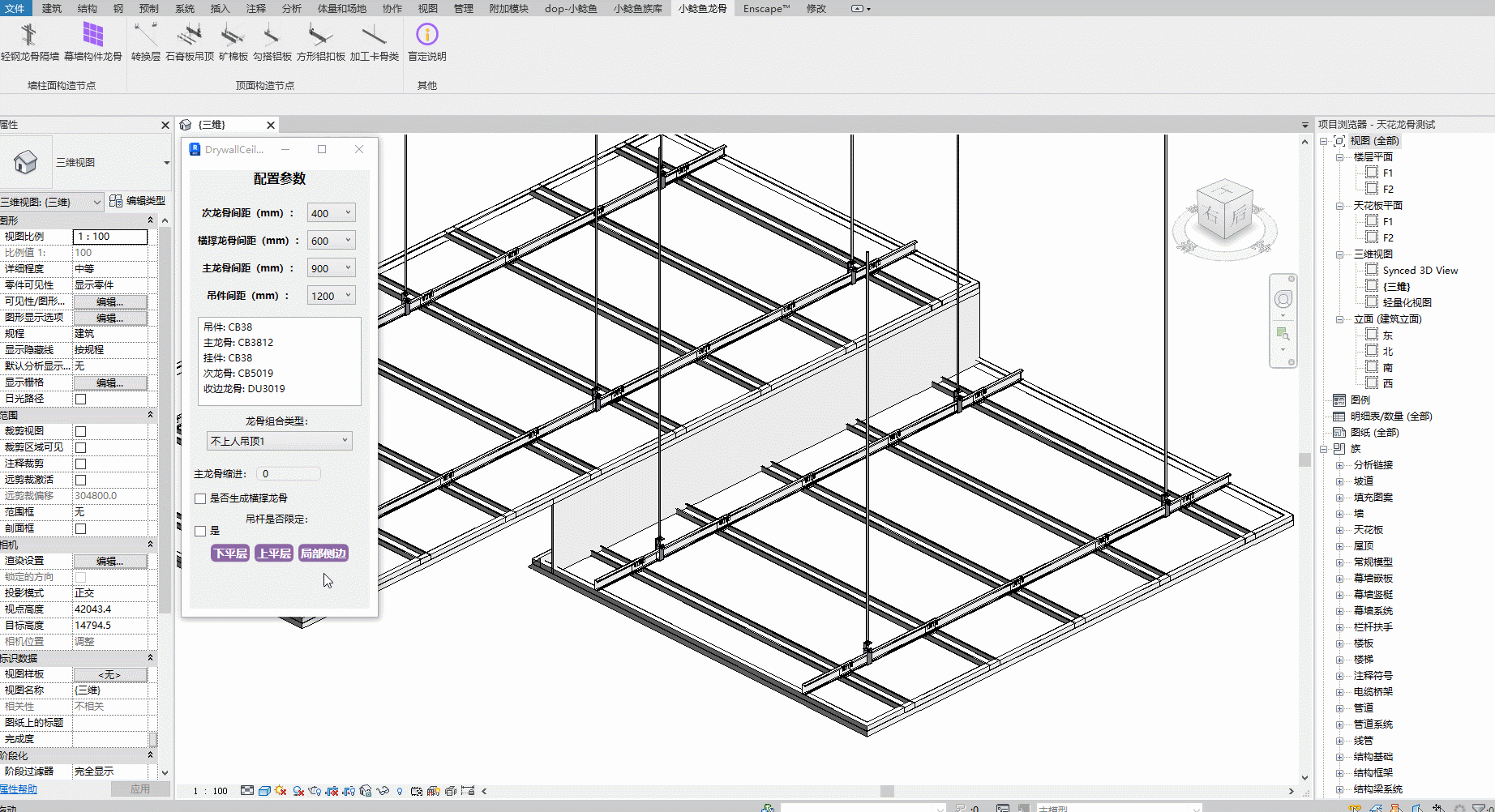Click the 局部侧边 button
This screenshot has height=812, width=1495.
[x=323, y=553]
